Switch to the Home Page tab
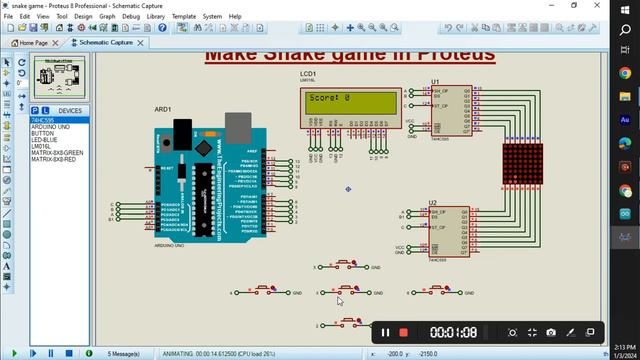 33,43
